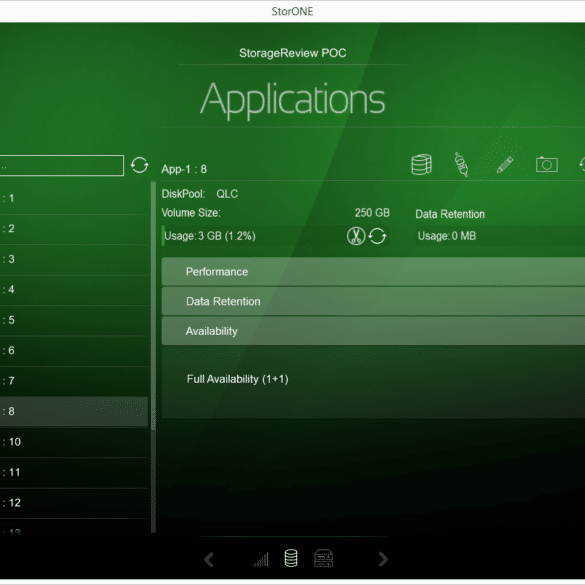The height and width of the screenshot is (585, 585).
Task: Open the signal bars performance icon in bottom nav
Action: pyautogui.click(x=260, y=560)
